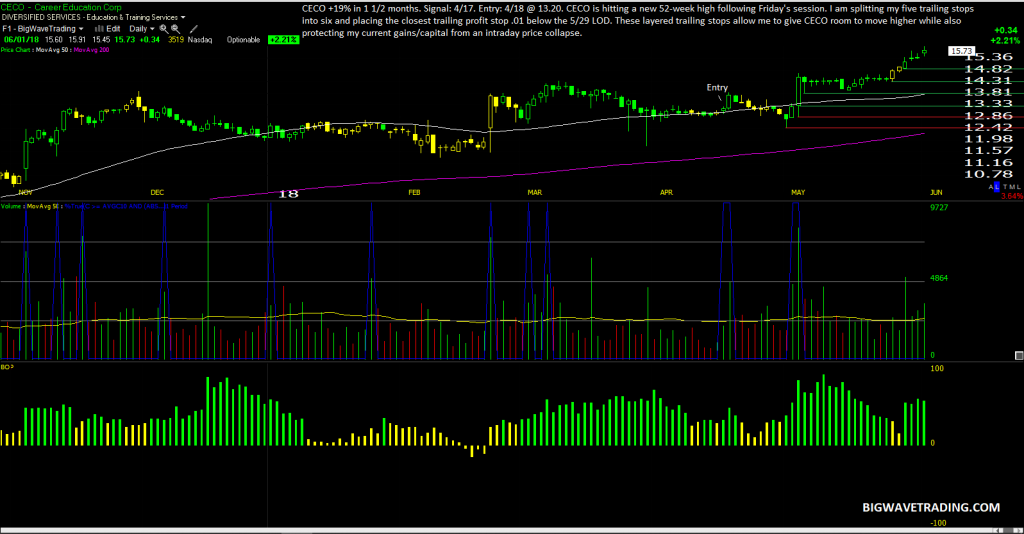Click the red 3.64% value below scale options
This screenshot has width=1024, height=534.
coord(1012,196)
